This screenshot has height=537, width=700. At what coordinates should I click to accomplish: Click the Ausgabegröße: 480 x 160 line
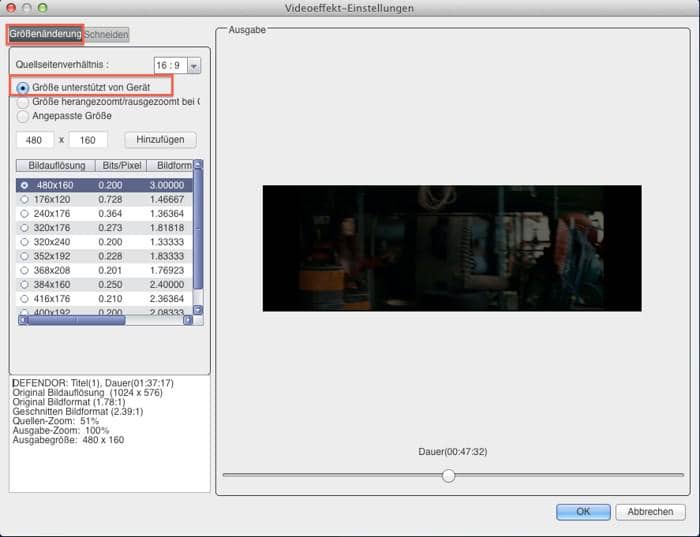[68, 440]
